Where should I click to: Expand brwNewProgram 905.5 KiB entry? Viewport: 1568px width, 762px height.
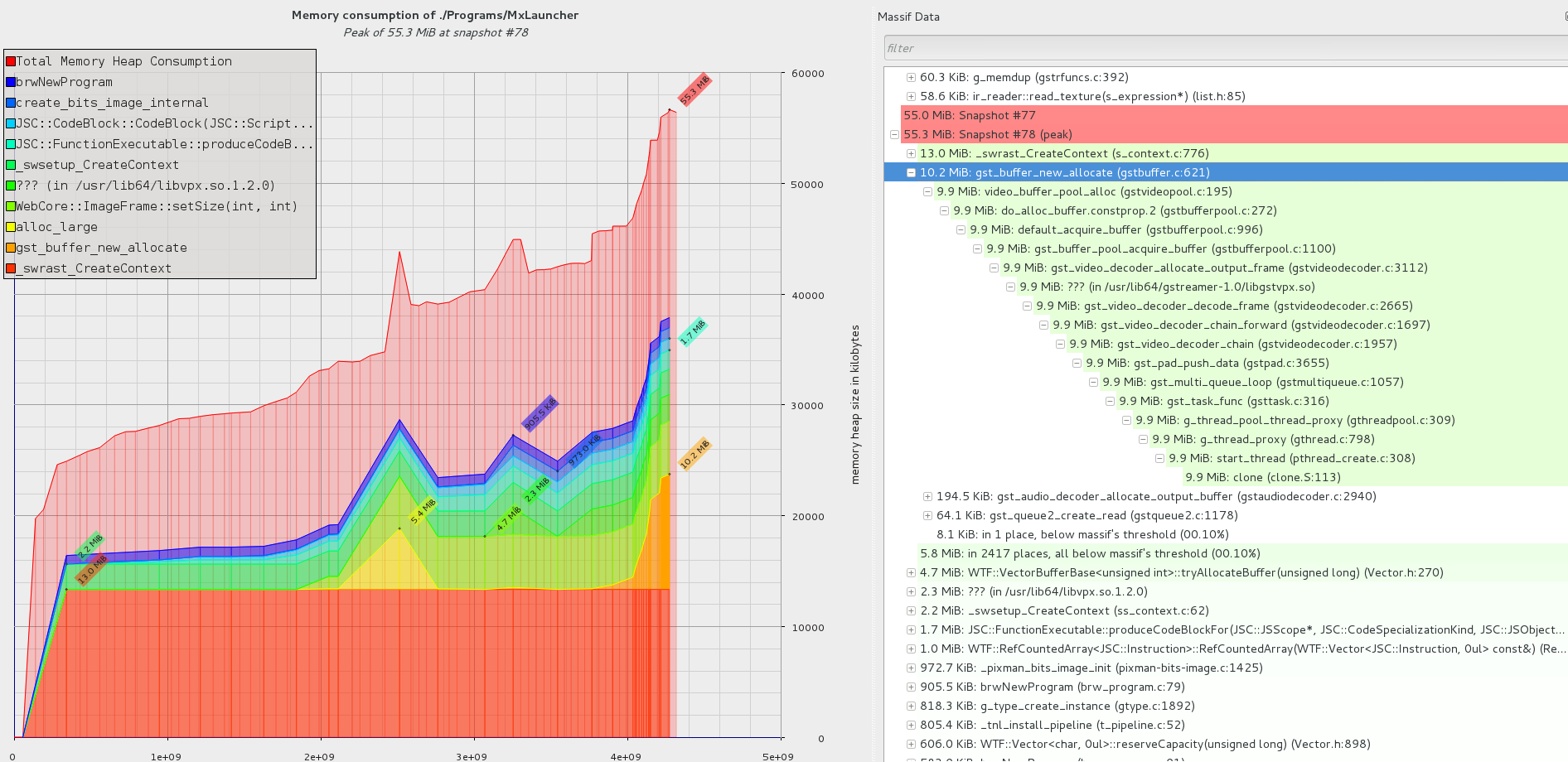click(911, 687)
